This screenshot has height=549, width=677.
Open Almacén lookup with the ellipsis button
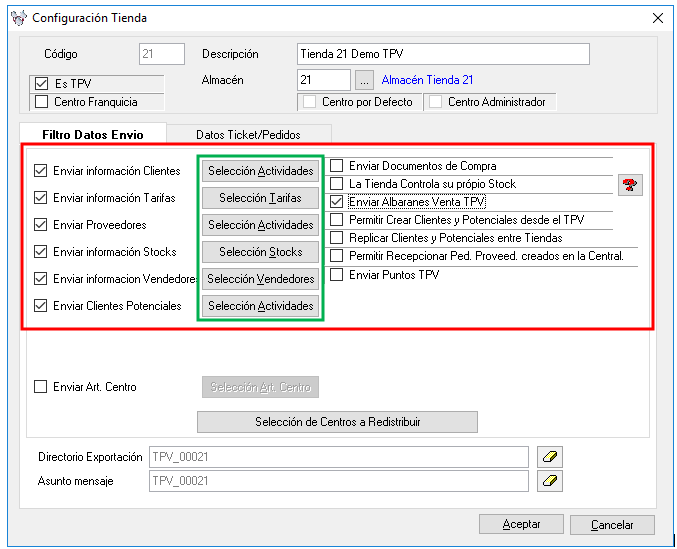364,80
